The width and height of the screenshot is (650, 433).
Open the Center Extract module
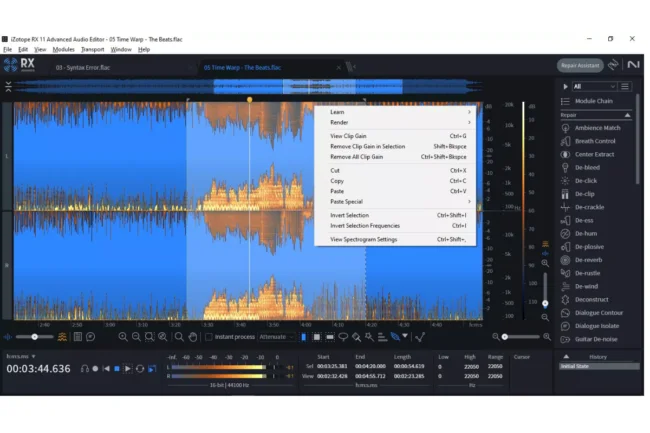(x=594, y=155)
